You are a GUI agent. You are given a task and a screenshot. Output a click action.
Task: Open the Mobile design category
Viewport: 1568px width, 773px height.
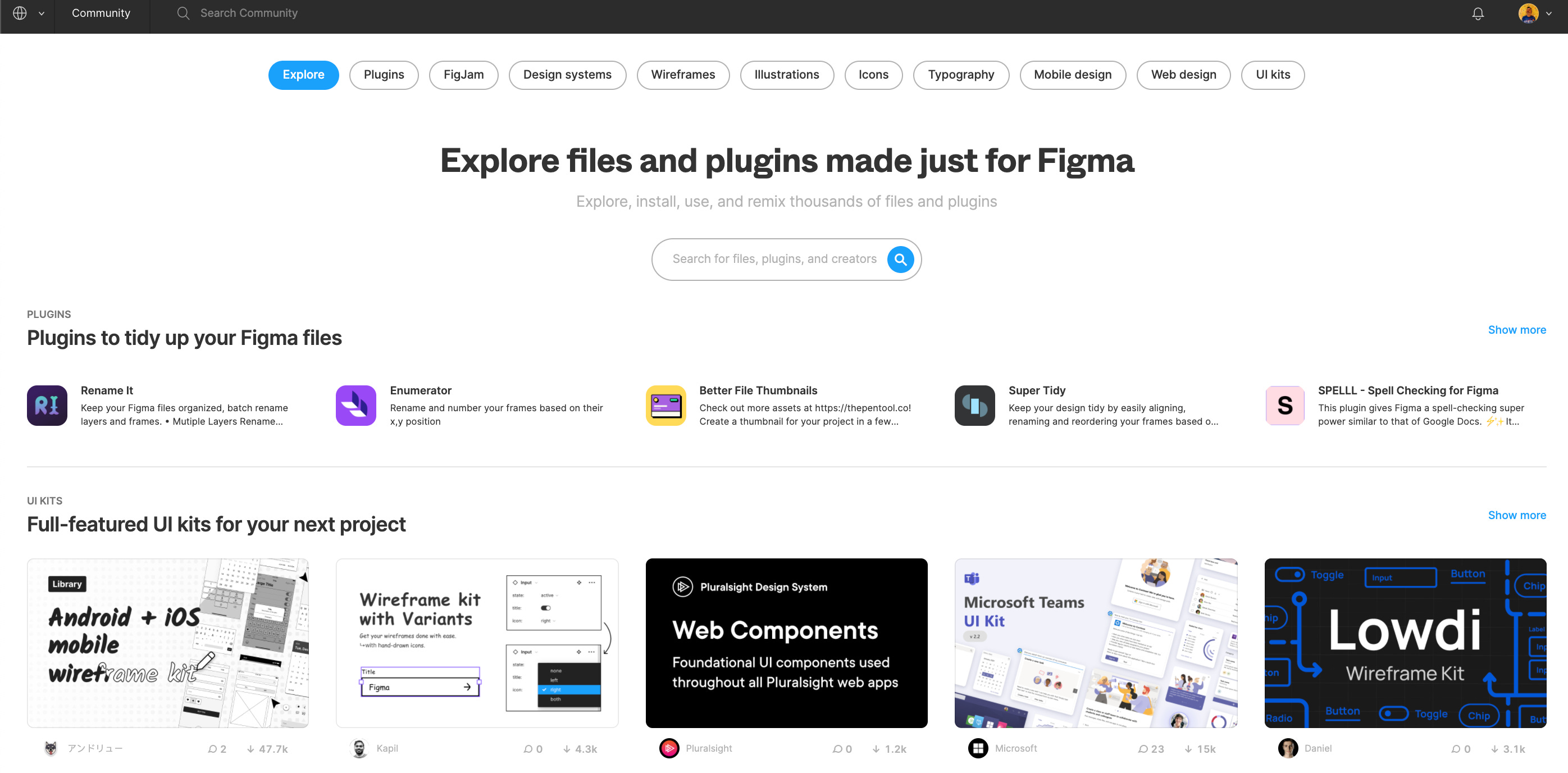[x=1073, y=75]
